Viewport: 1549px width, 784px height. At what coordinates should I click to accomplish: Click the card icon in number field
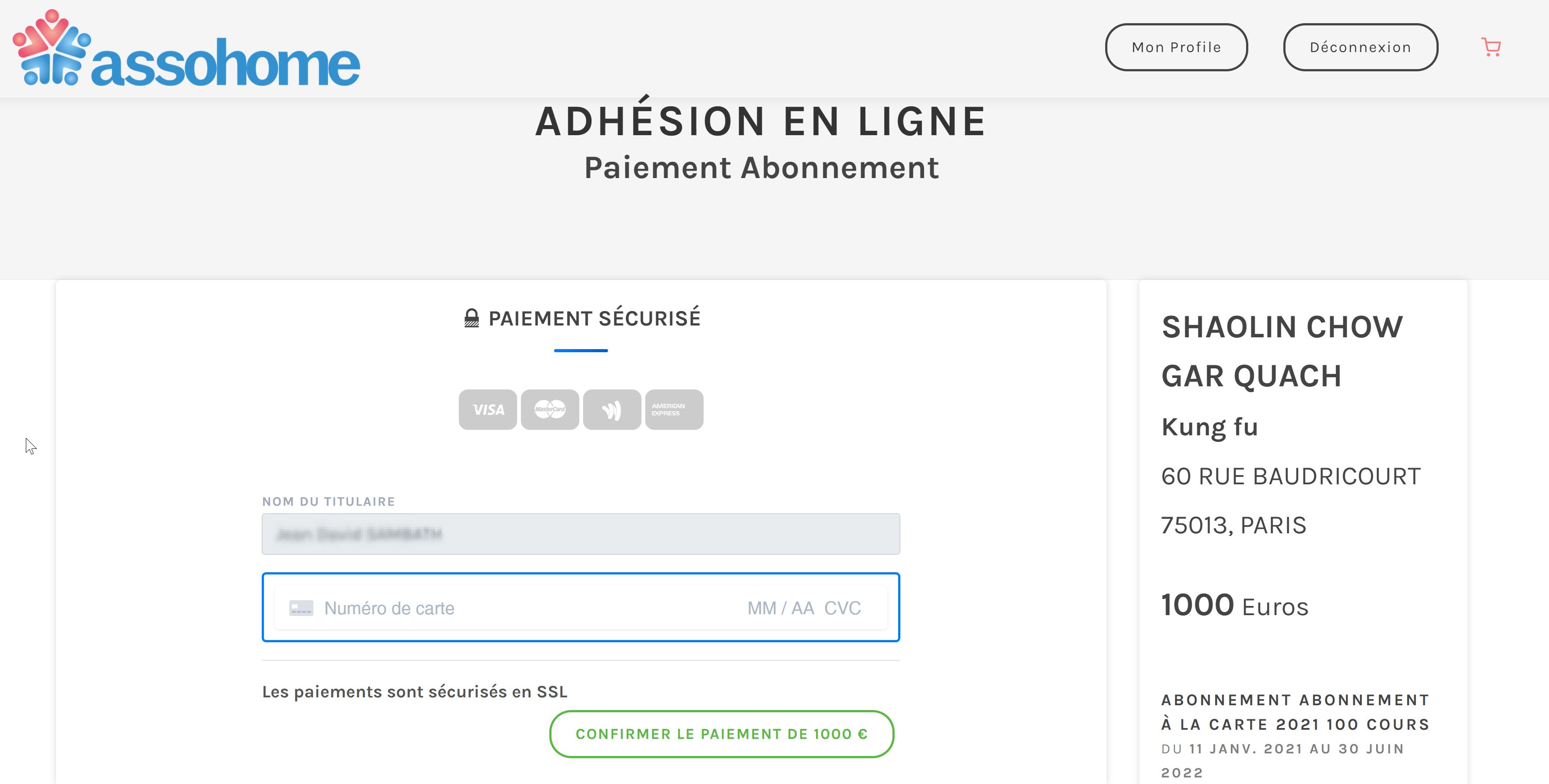(x=301, y=608)
